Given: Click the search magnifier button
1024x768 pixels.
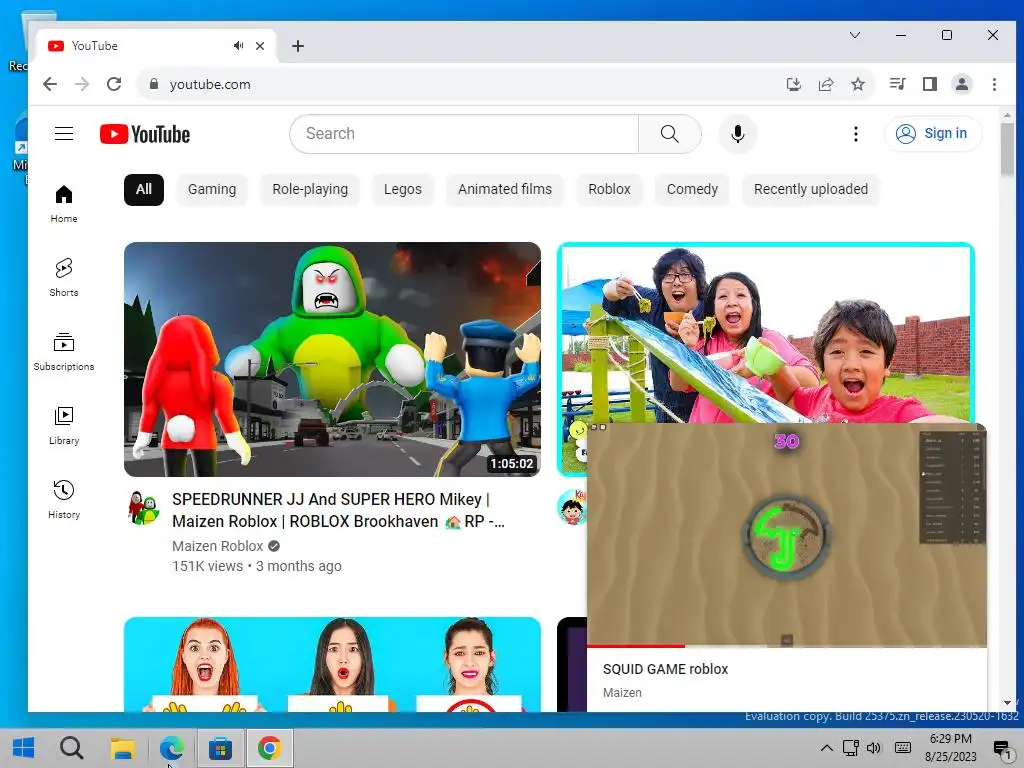Looking at the screenshot, I should (x=669, y=134).
